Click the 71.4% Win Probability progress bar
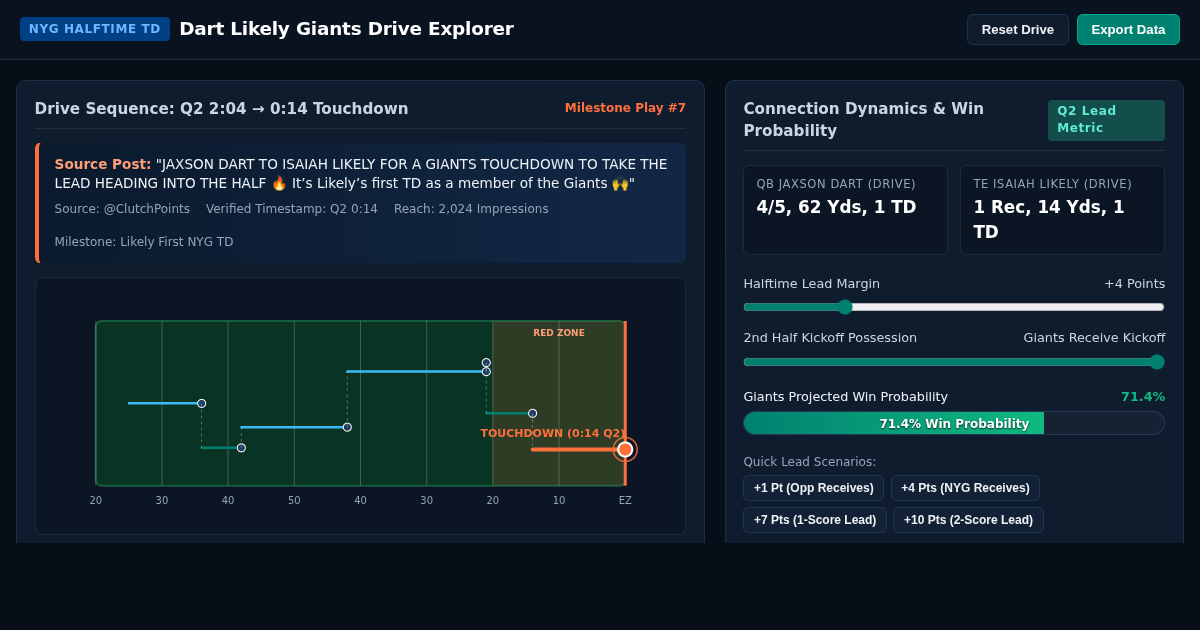Image resolution: width=1200 pixels, height=630 pixels. pos(954,423)
